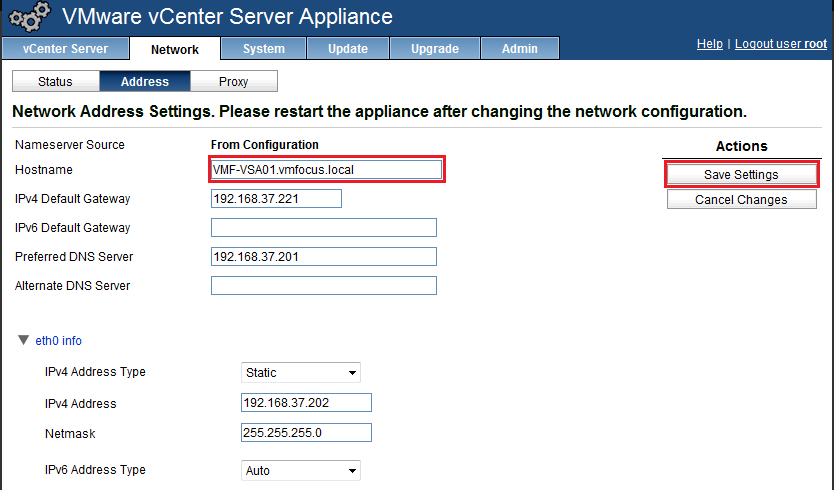Click into the Hostname field
Screen dimensions: 834x490
click(x=325, y=170)
